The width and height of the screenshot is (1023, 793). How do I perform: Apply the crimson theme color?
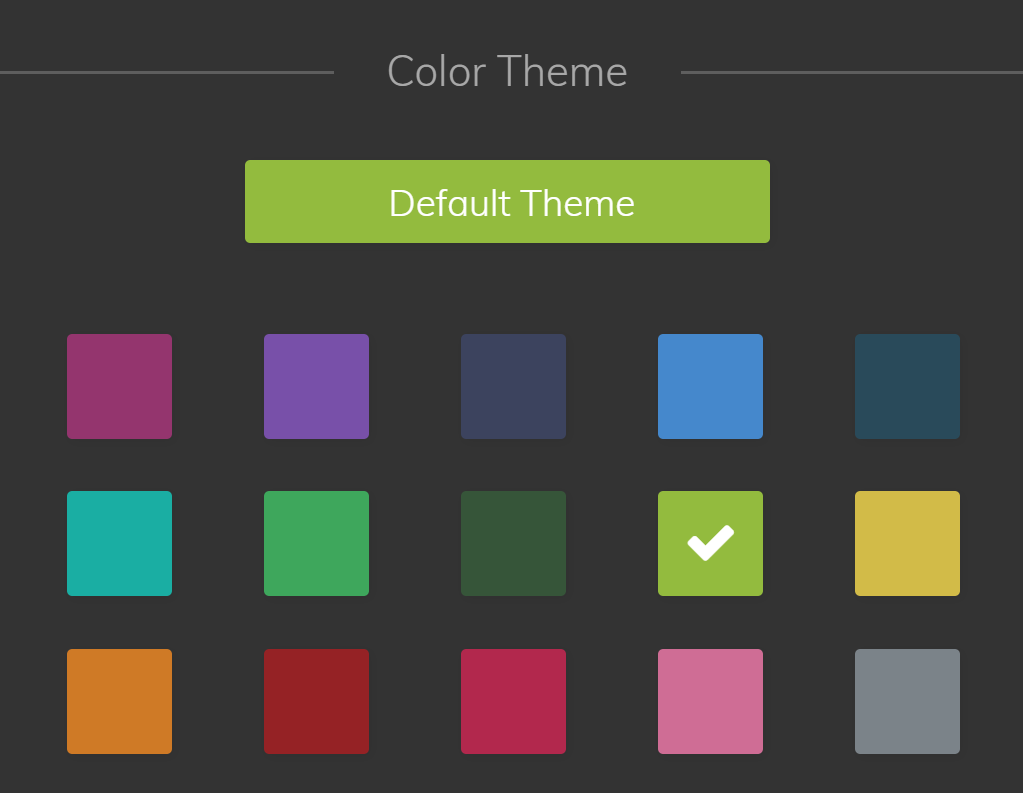pyautogui.click(x=513, y=701)
